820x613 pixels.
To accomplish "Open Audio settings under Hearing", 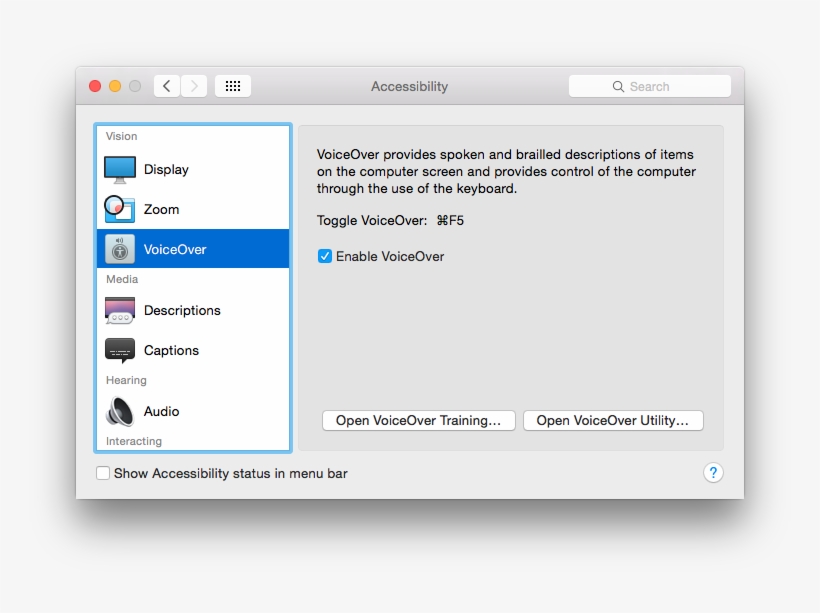I will [x=161, y=411].
